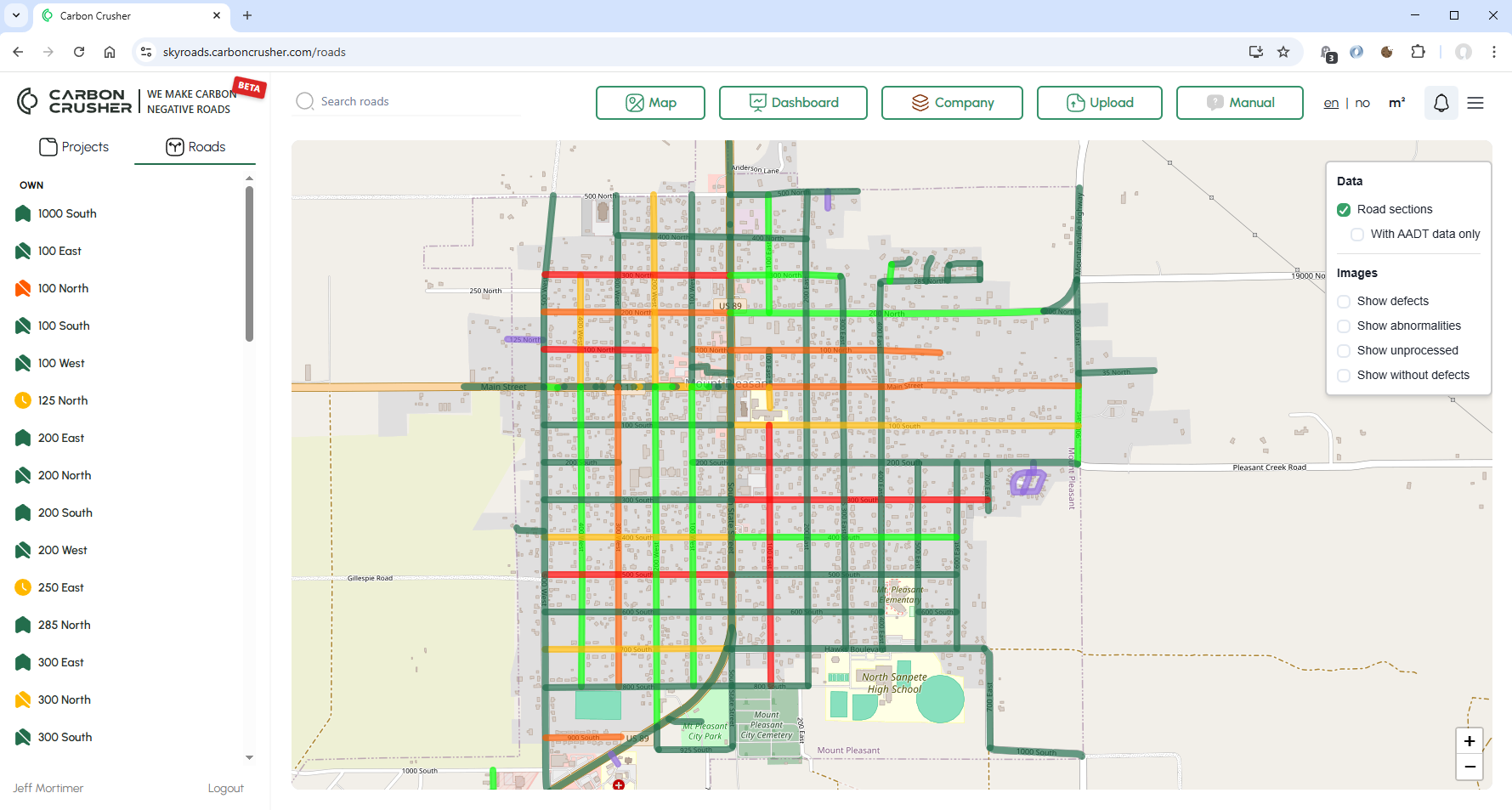Viewport: 1512px width, 810px height.
Task: Enable With AADT data only
Action: tap(1357, 235)
